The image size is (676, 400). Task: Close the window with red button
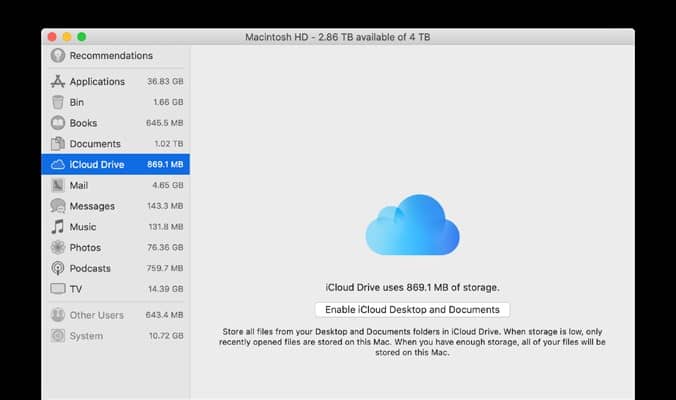[x=52, y=37]
